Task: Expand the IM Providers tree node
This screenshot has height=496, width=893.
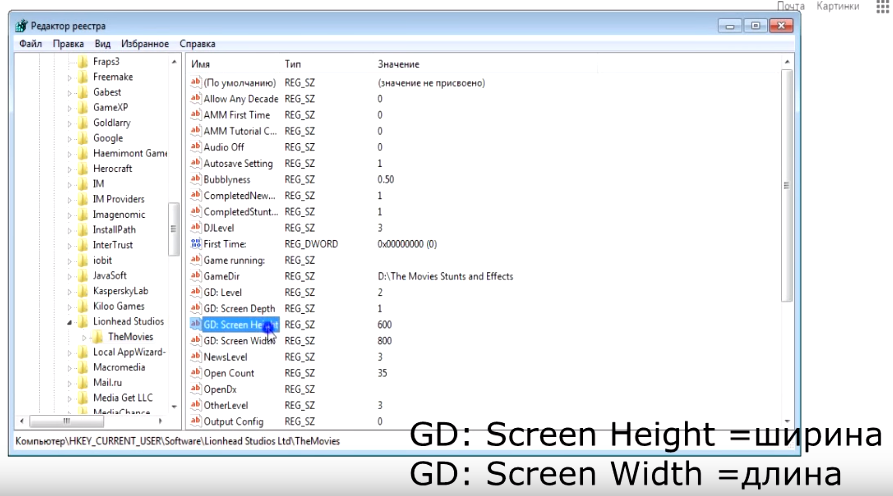Action: point(69,199)
